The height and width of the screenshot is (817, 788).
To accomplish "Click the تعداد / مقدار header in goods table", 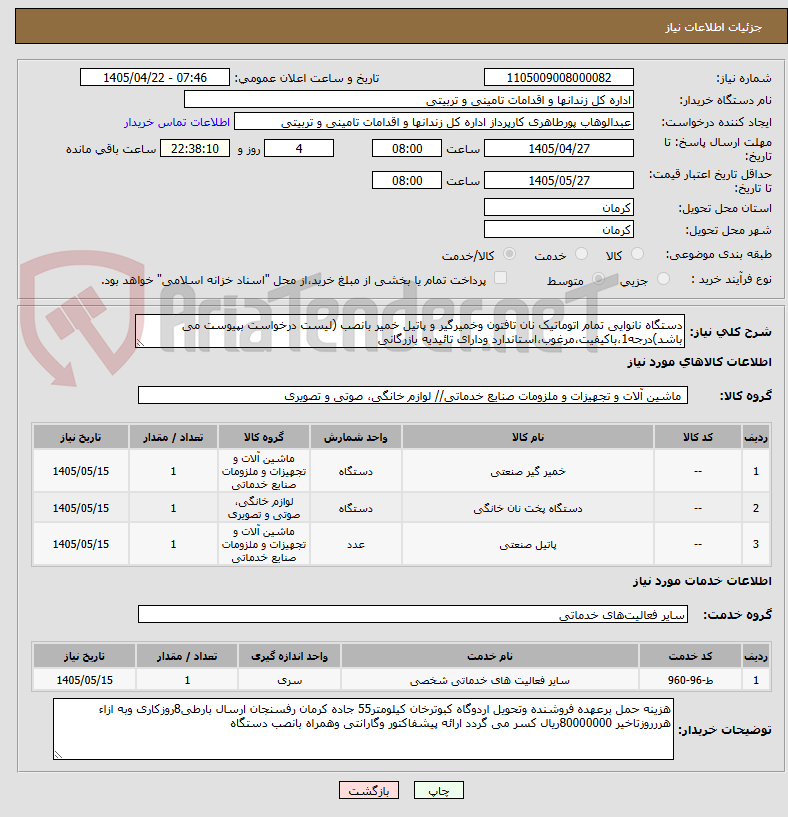I will pos(173,437).
